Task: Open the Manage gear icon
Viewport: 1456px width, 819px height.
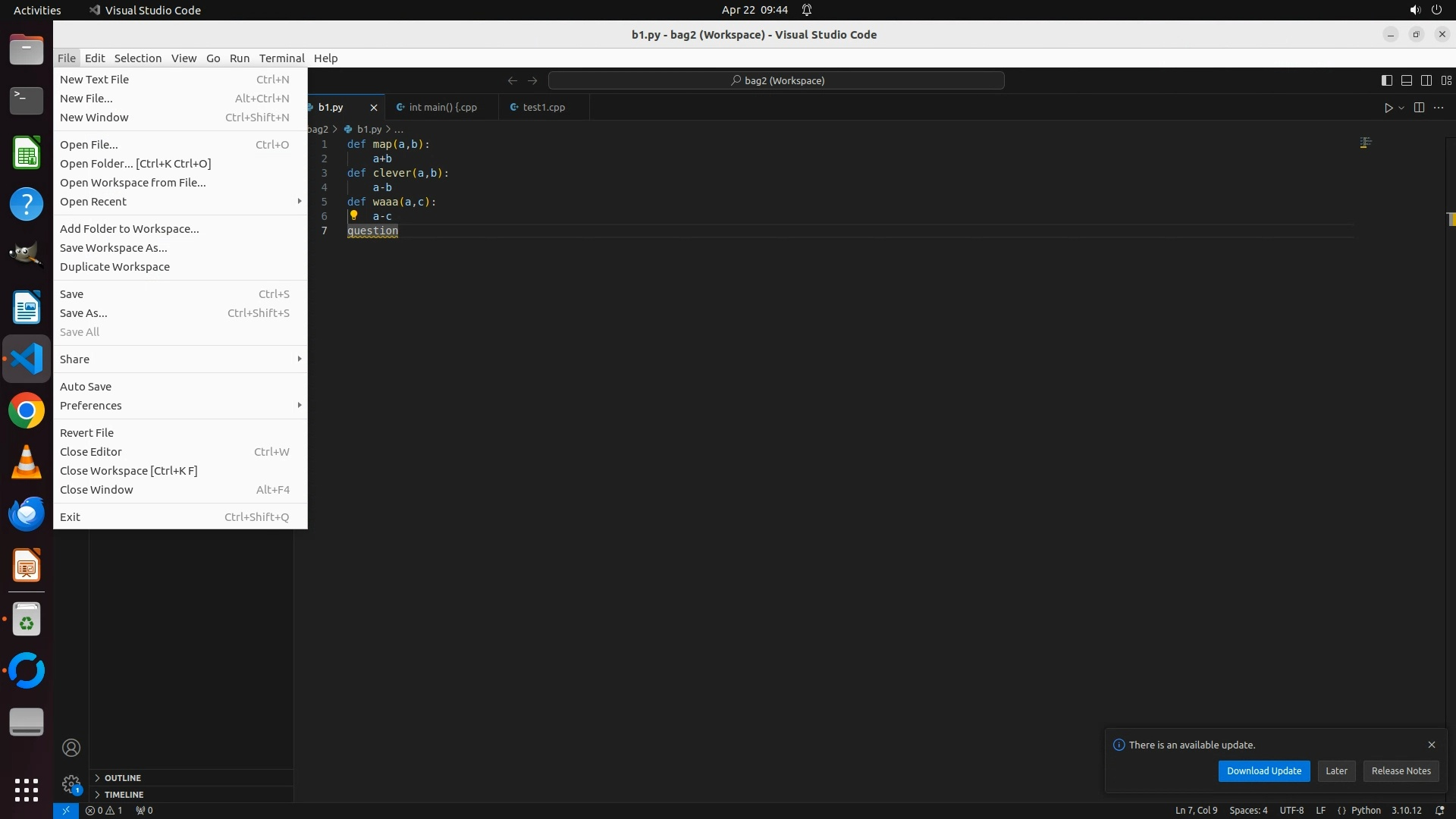Action: coord(71,783)
